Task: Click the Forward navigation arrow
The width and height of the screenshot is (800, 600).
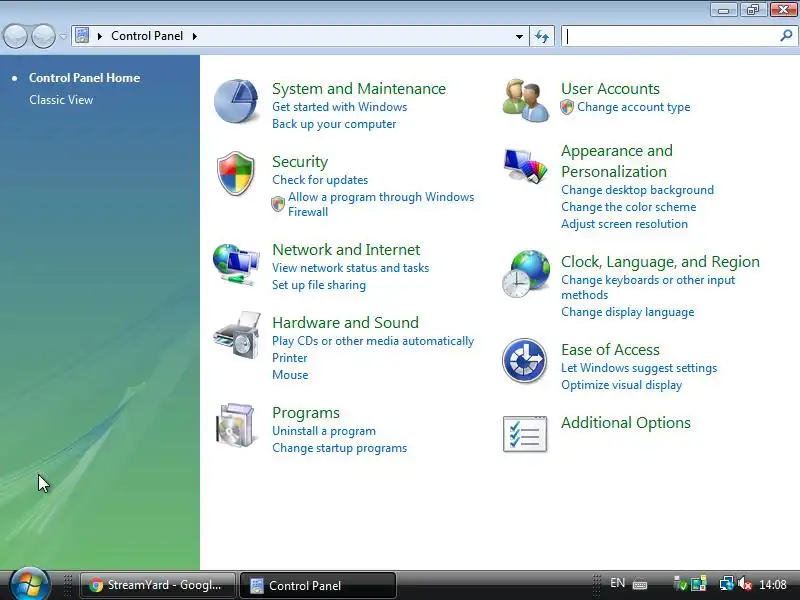Action: tap(43, 36)
